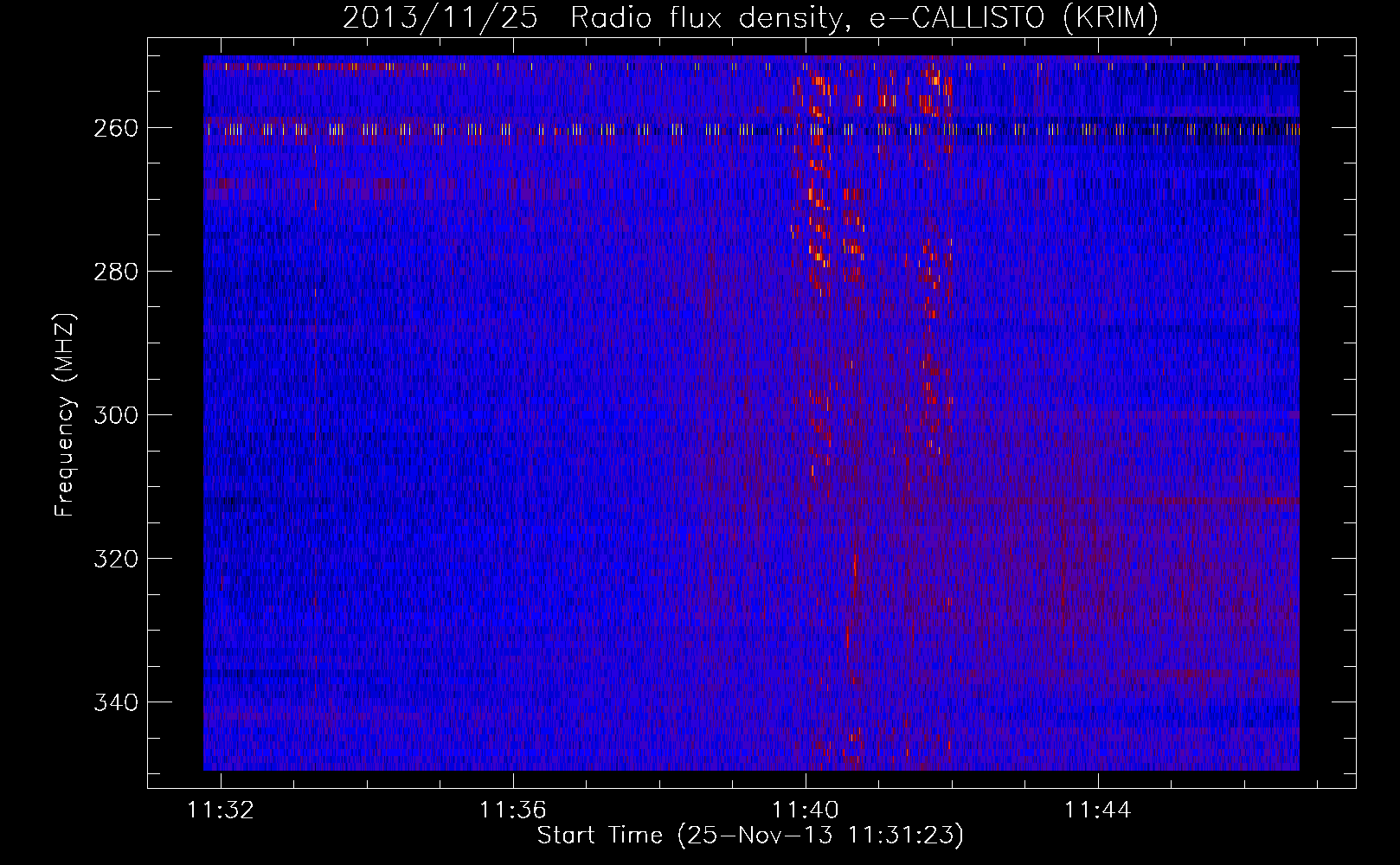Click the 280 frequency tick label
The width and height of the screenshot is (1400, 865).
(x=115, y=272)
